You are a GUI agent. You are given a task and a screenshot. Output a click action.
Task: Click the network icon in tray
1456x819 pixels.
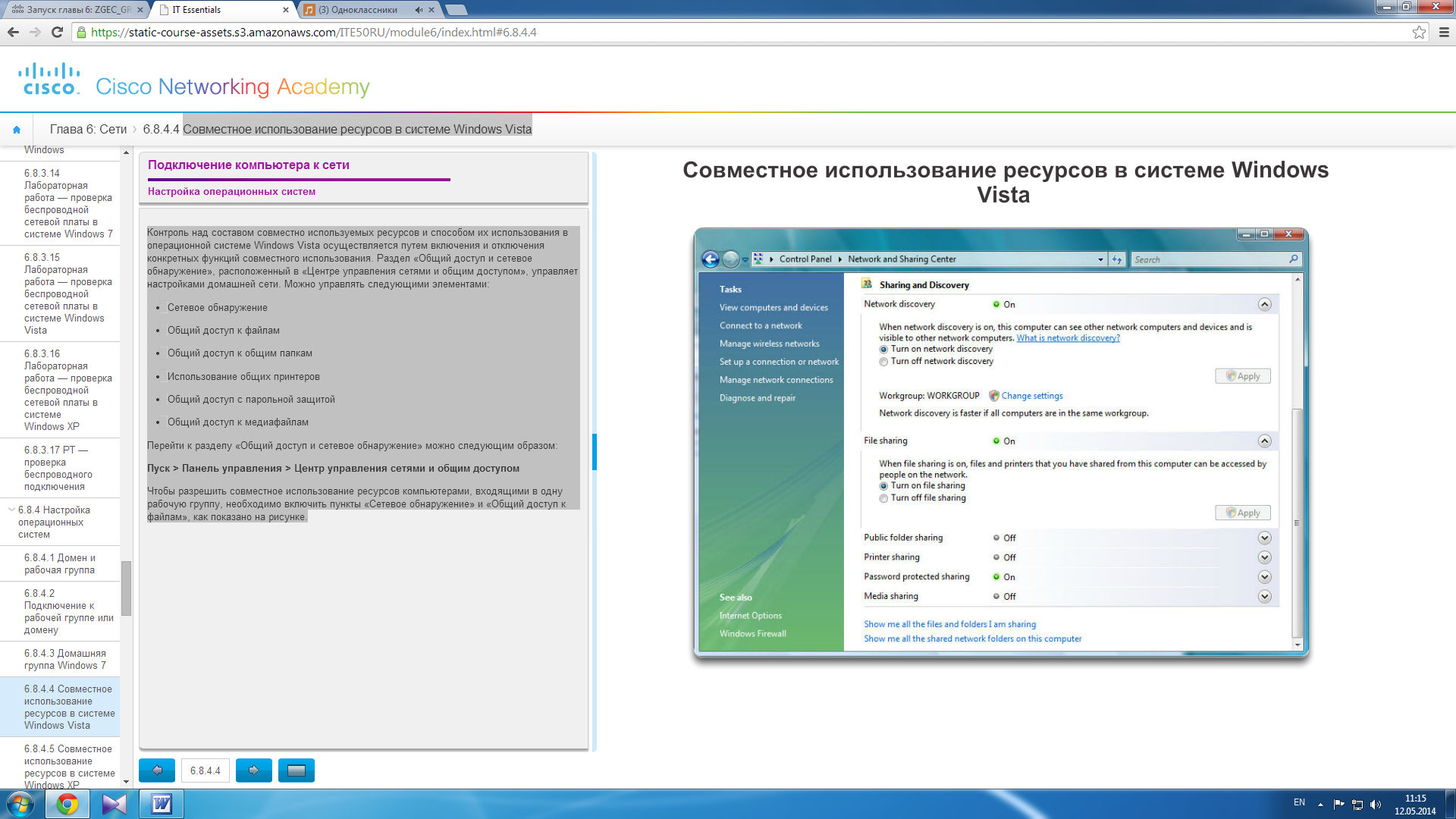(x=1357, y=805)
